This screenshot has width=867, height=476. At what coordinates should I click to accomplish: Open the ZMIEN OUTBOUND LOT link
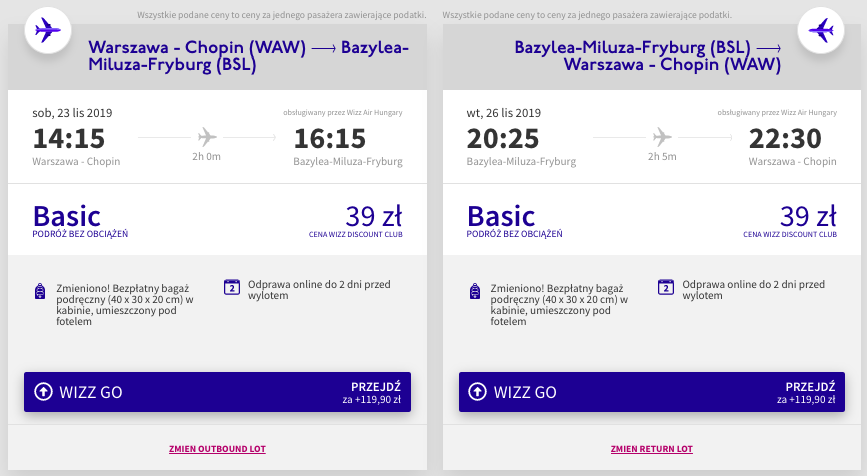(x=217, y=449)
